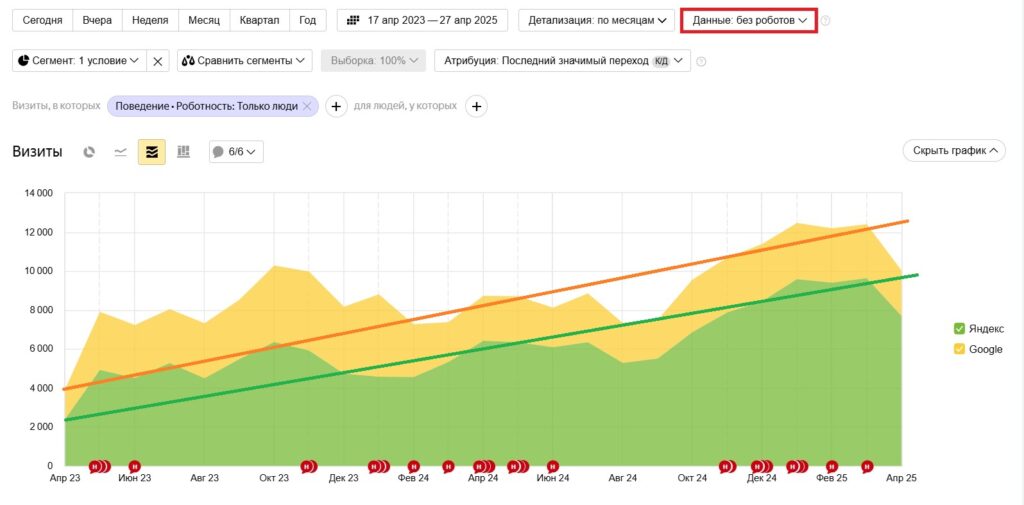
Task: Add visit condition with plus button
Action: 336,106
